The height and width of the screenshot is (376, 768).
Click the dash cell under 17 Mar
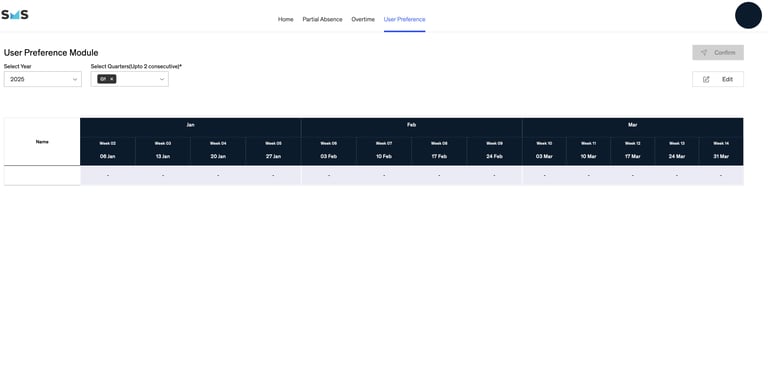(633, 176)
